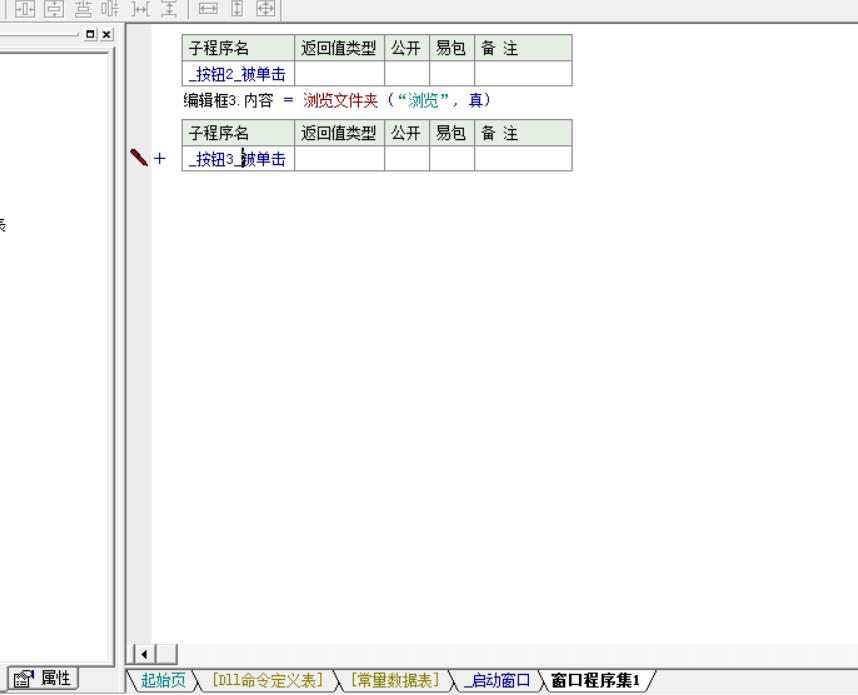Screen dimensions: 858x695
Task: Click the “浏览” string argument
Action: coord(424,100)
